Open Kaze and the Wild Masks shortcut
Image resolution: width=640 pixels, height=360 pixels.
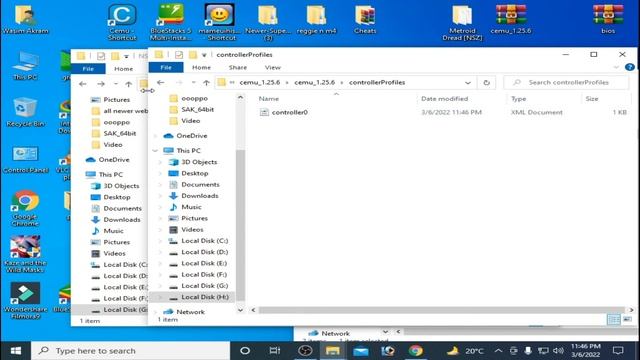coord(25,254)
